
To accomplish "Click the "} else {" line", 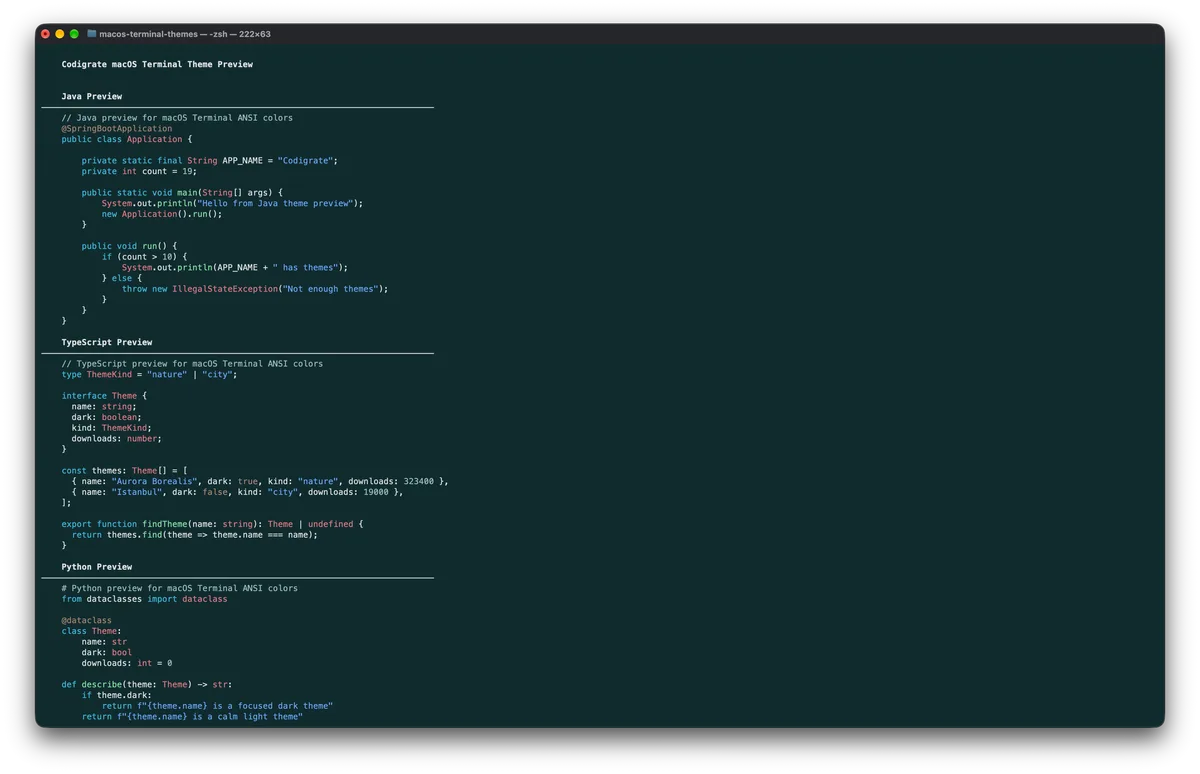I will point(122,278).
